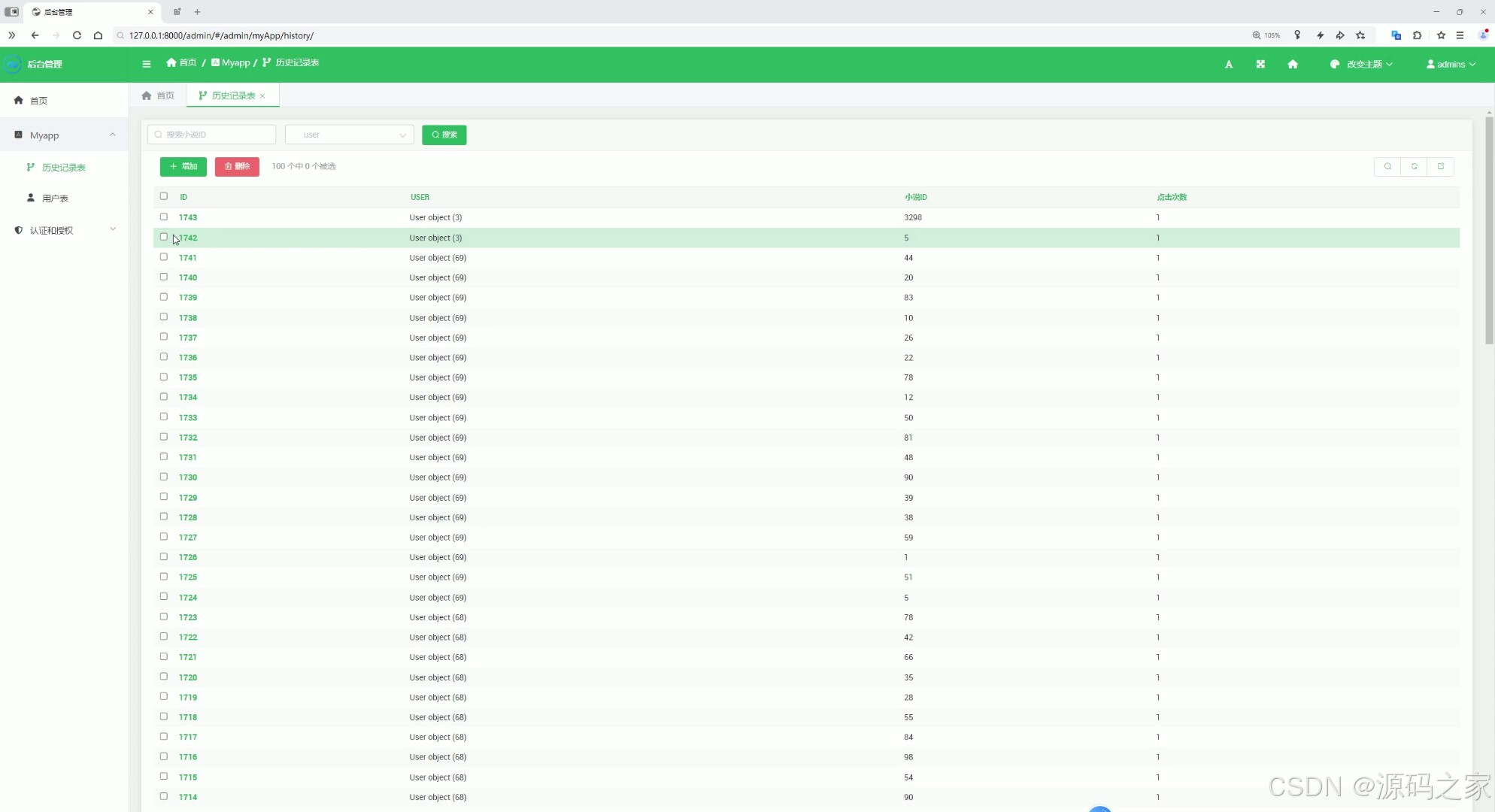Open the 改变主题 theme dropdown

coord(1362,65)
